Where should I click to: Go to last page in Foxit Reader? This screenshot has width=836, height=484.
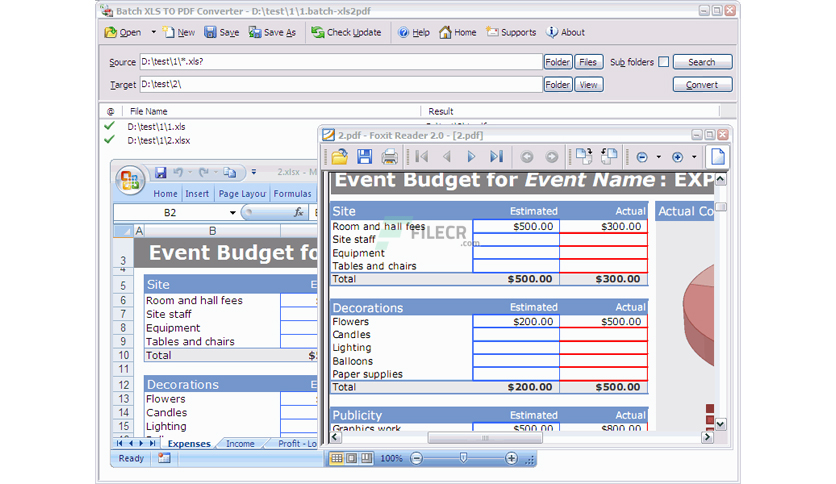click(x=496, y=157)
